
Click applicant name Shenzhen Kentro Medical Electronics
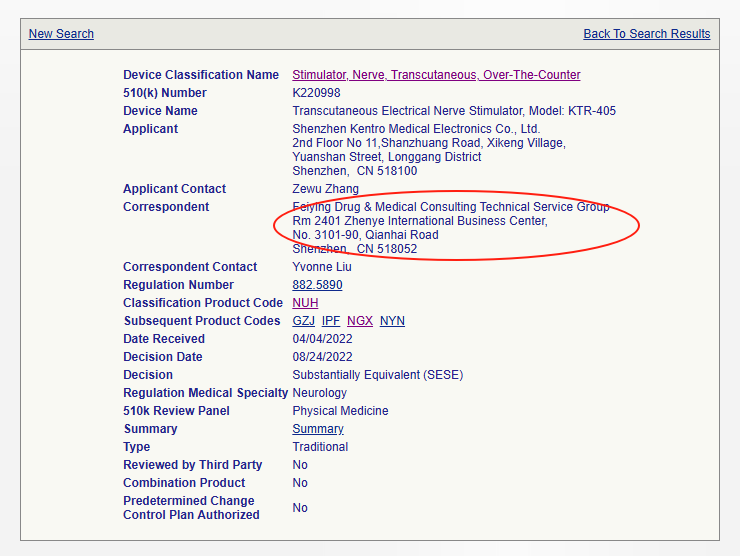(x=416, y=129)
